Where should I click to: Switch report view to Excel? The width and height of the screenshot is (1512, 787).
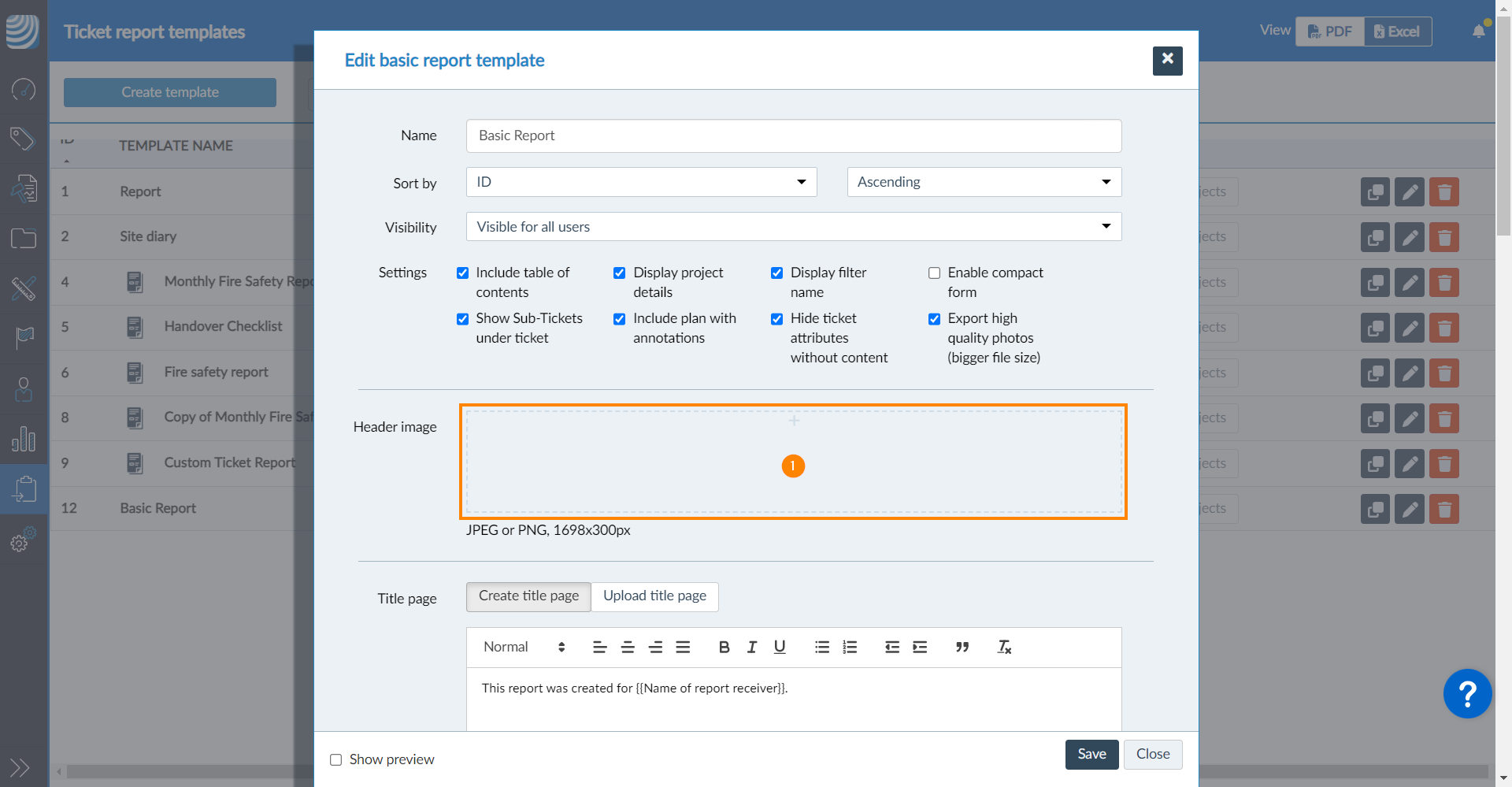[1397, 31]
